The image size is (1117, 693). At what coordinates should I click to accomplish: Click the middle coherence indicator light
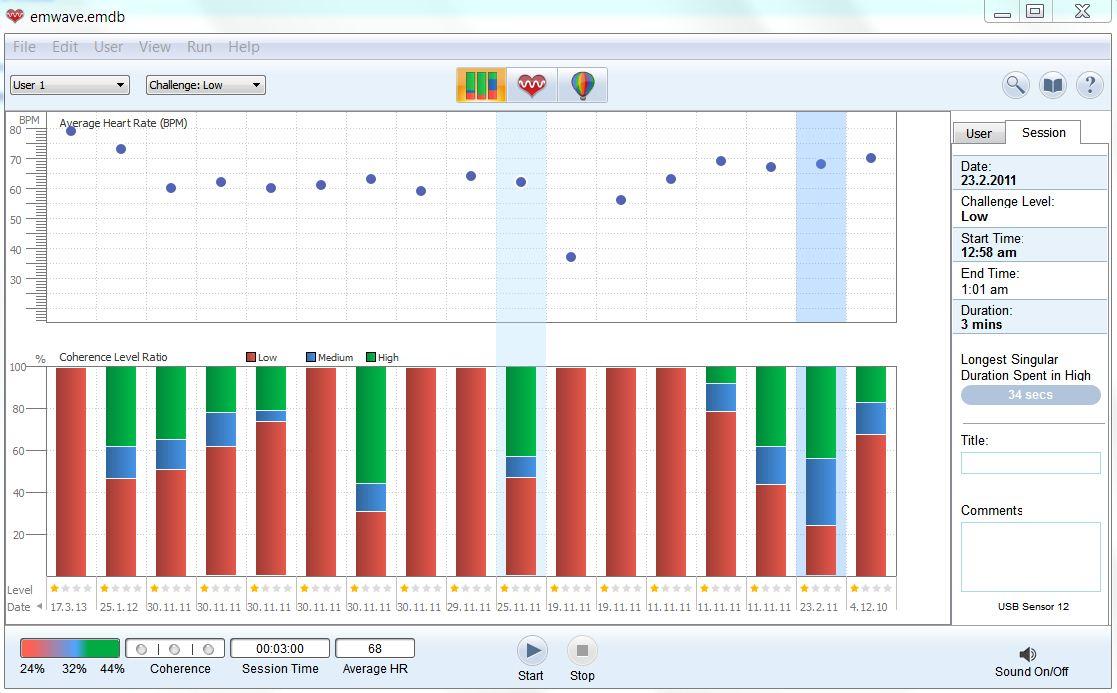175,650
